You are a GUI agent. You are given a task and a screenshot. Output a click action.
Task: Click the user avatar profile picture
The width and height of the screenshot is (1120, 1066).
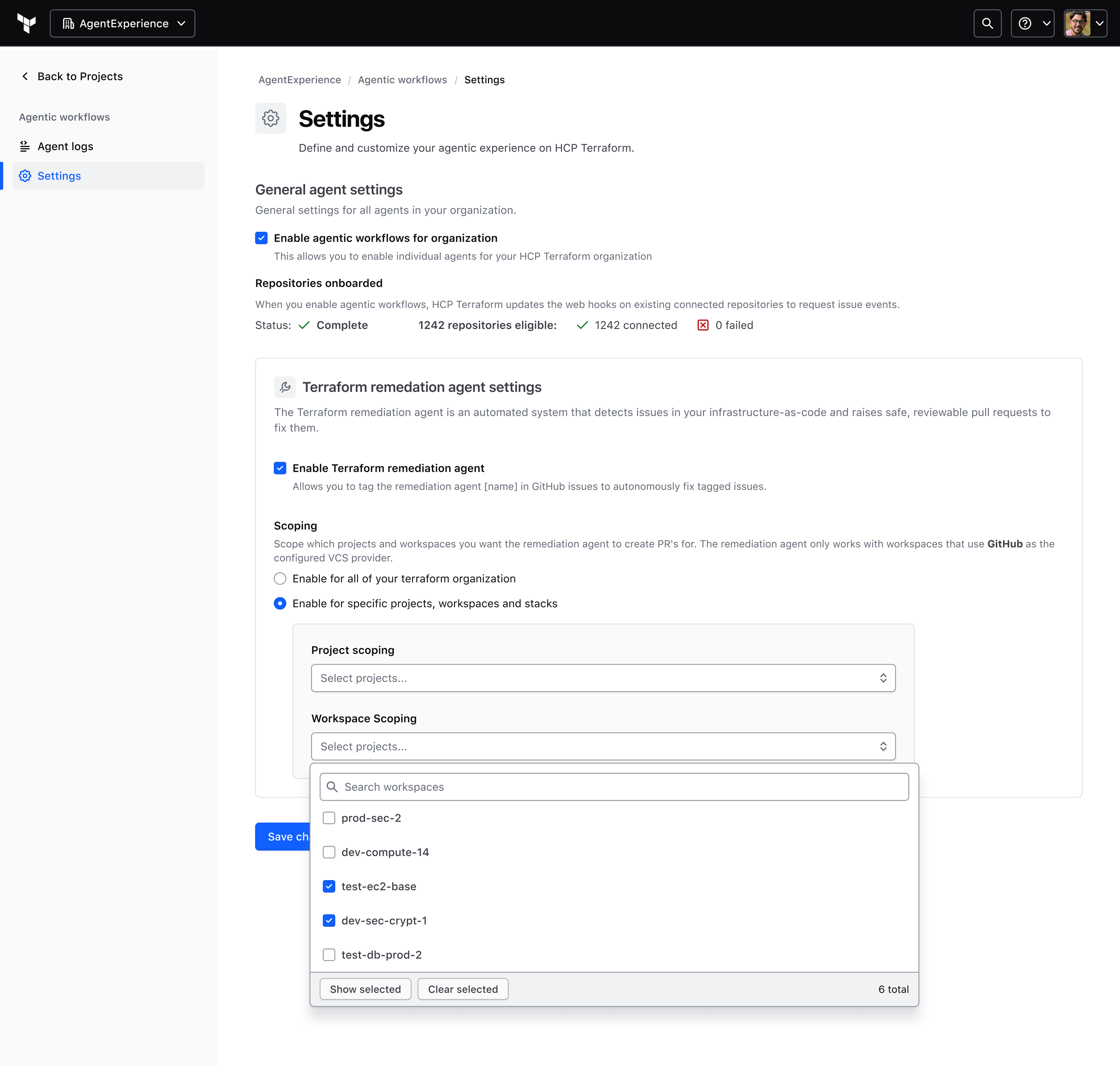1077,23
